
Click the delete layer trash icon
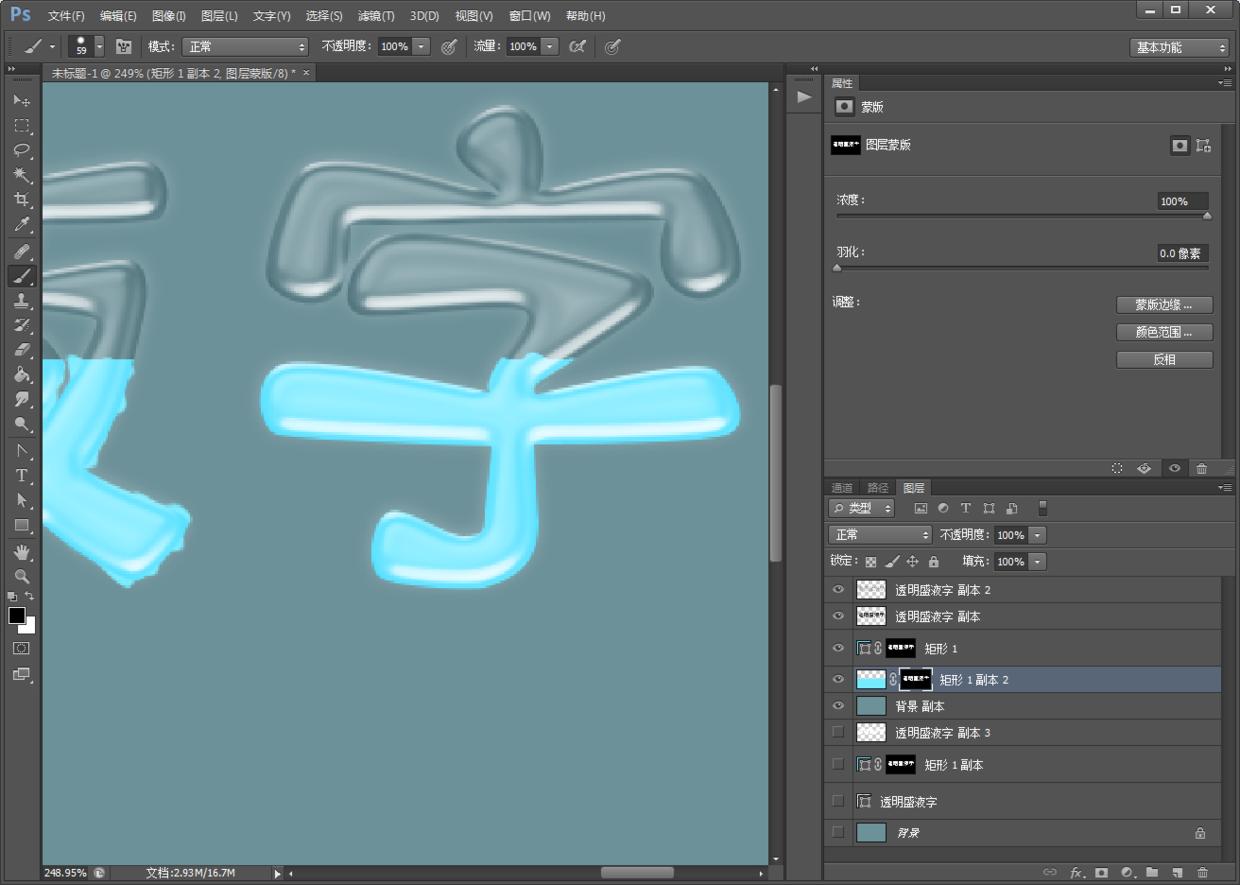coord(1202,872)
